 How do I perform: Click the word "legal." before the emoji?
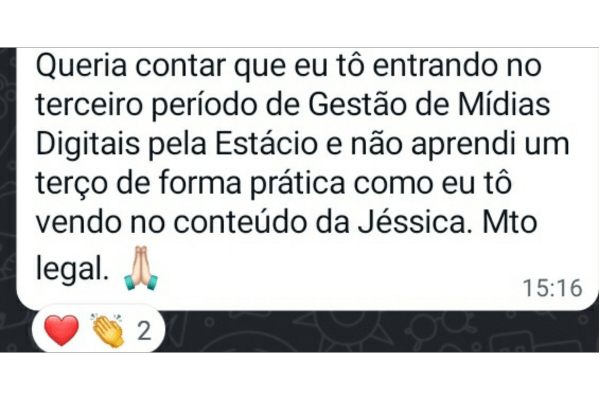click(x=70, y=269)
